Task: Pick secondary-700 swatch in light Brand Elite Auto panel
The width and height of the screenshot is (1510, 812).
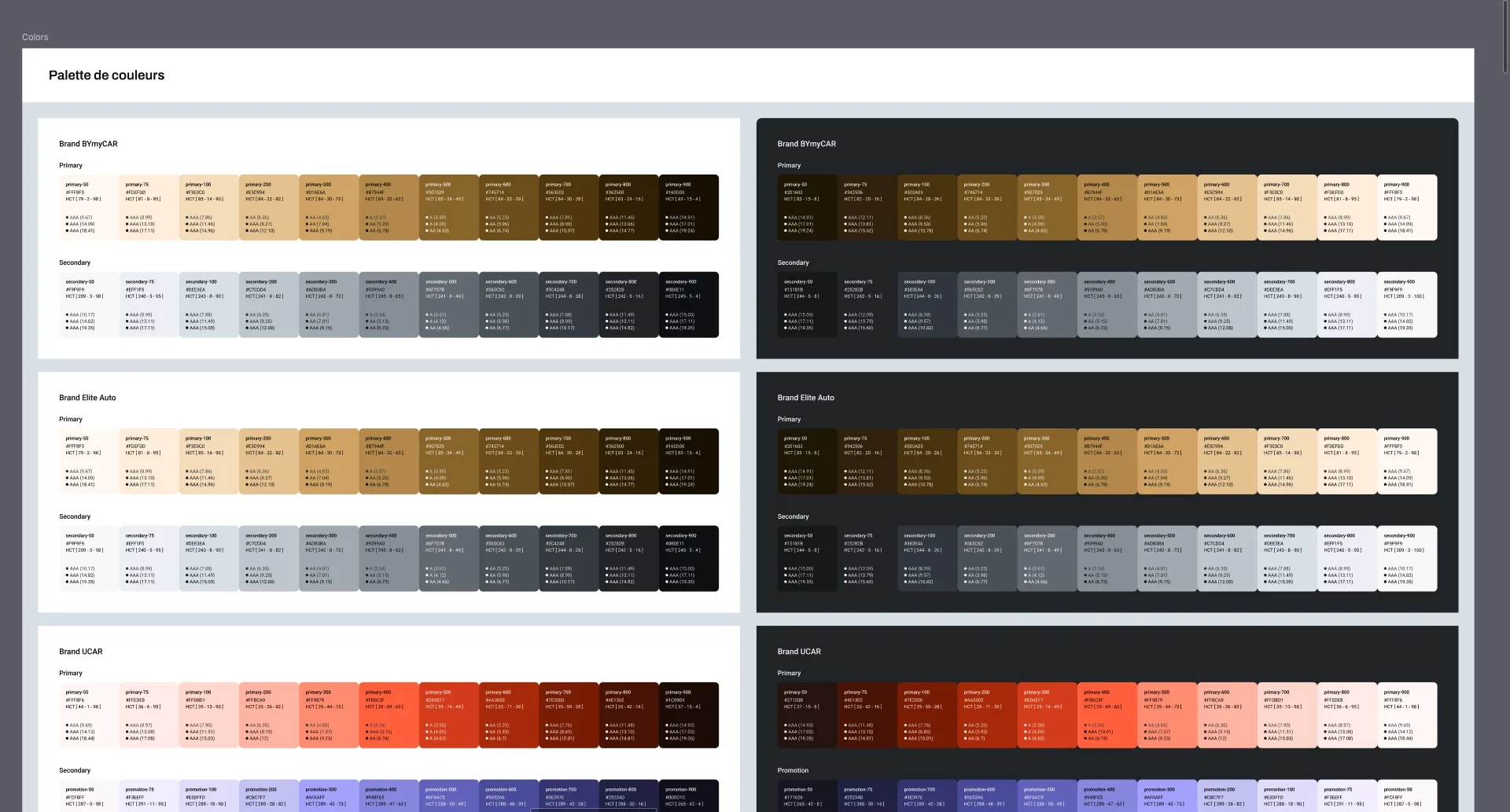Action: (569, 559)
